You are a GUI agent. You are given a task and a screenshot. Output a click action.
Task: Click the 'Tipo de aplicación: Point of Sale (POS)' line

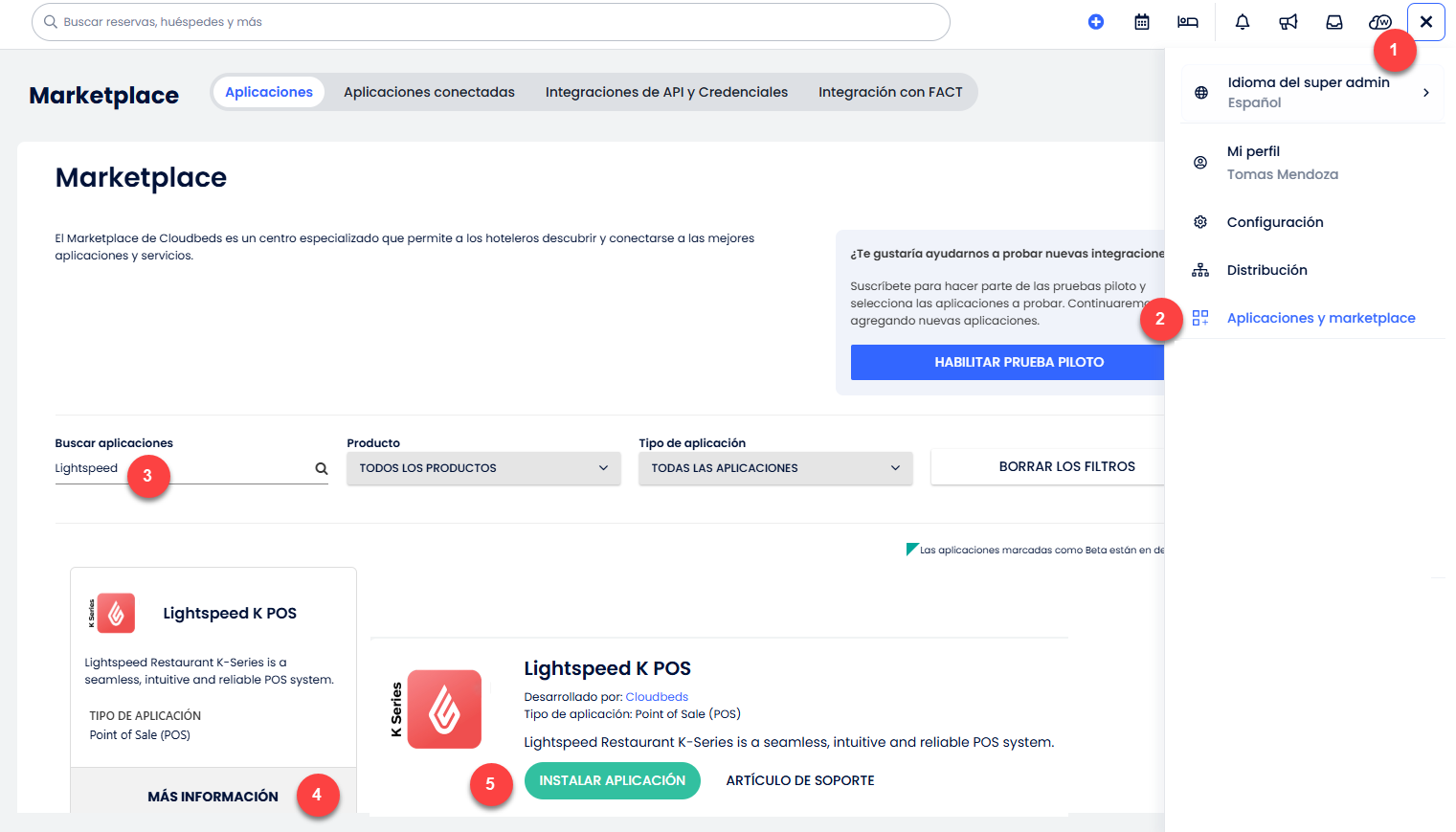pyautogui.click(x=633, y=714)
